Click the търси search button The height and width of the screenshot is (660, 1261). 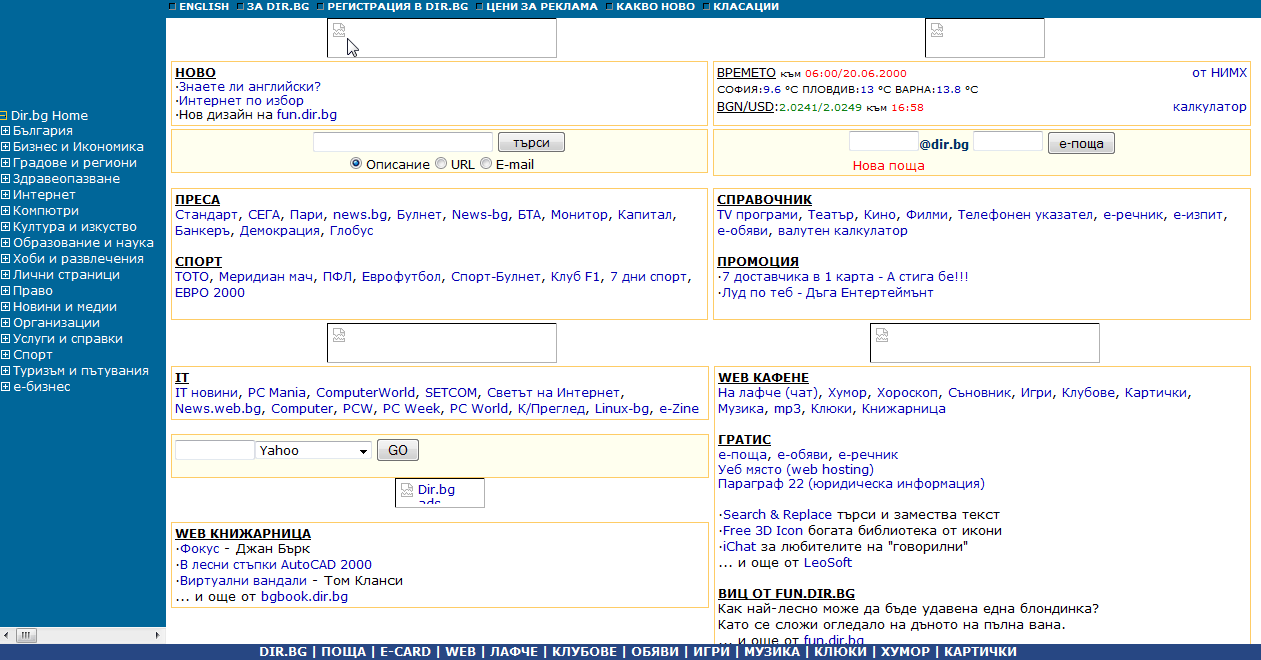531,143
